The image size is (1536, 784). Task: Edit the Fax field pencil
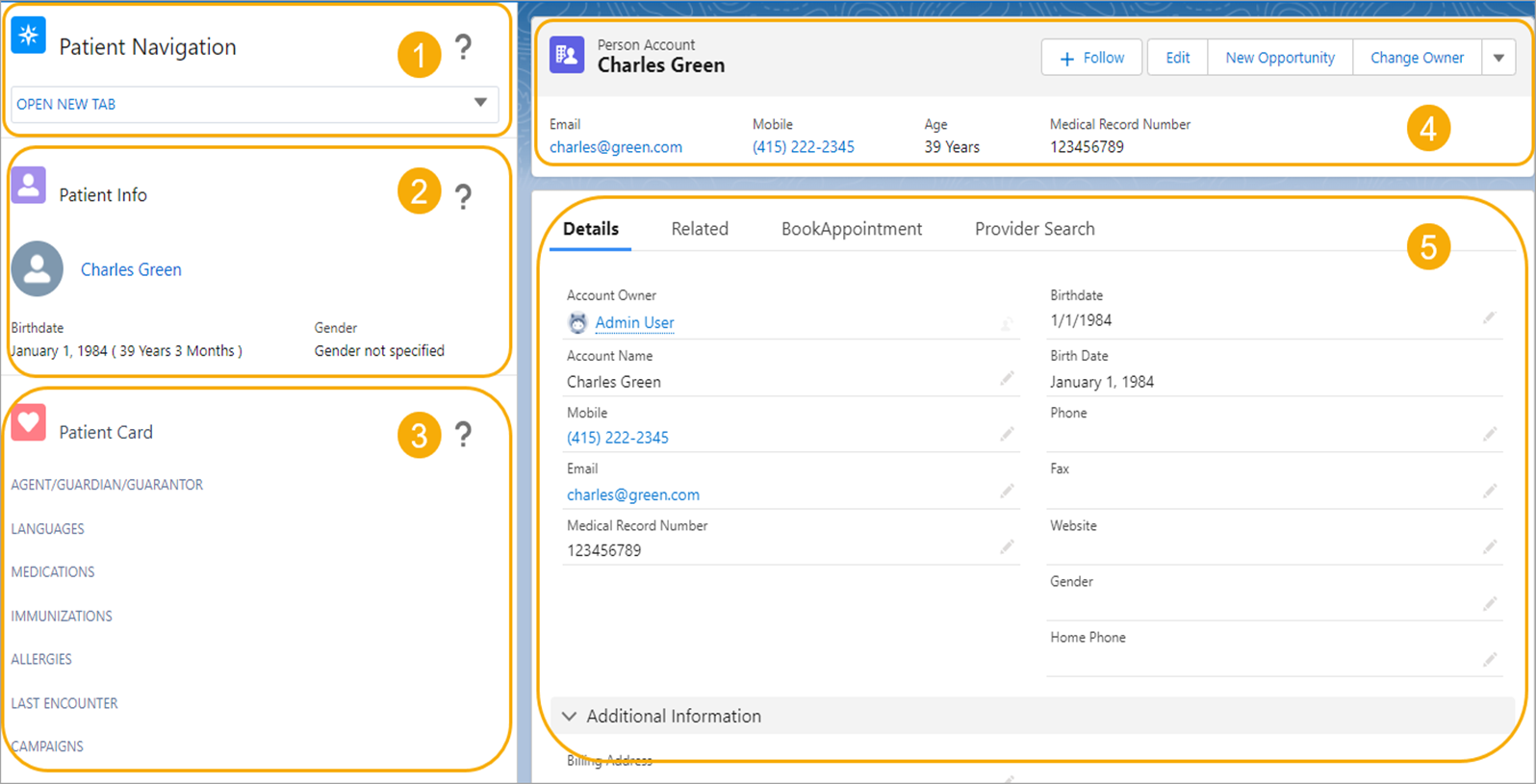click(1490, 492)
